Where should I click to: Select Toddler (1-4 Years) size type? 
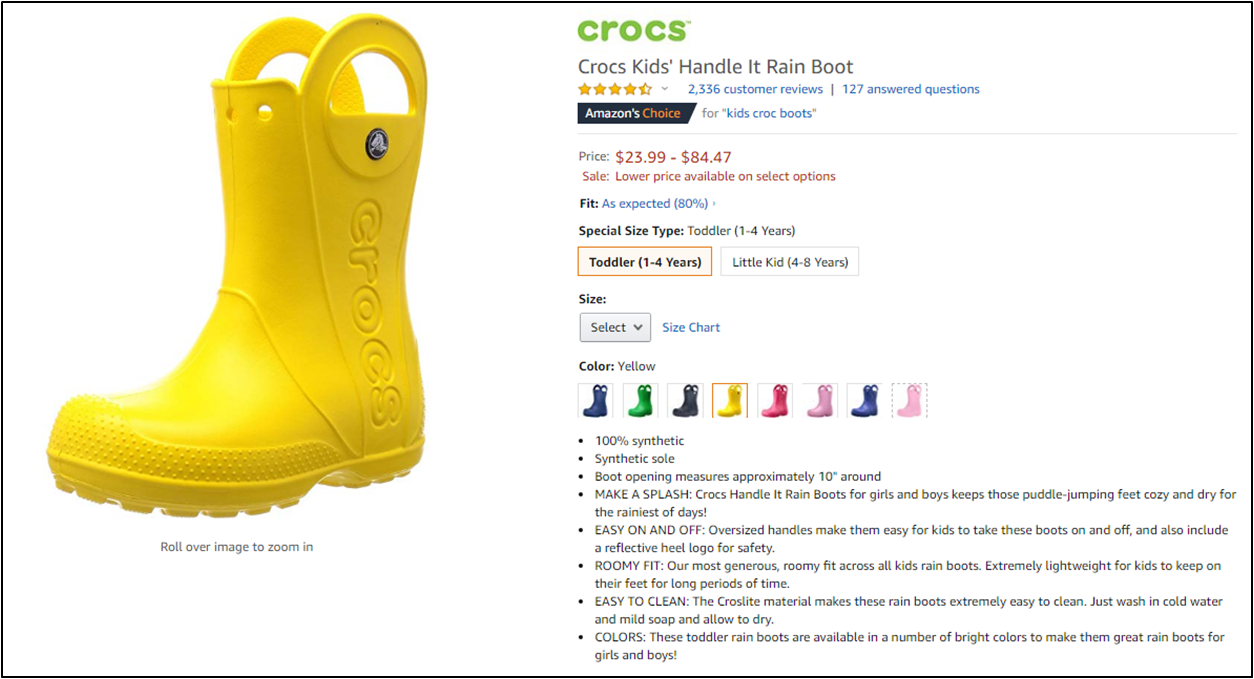click(645, 262)
